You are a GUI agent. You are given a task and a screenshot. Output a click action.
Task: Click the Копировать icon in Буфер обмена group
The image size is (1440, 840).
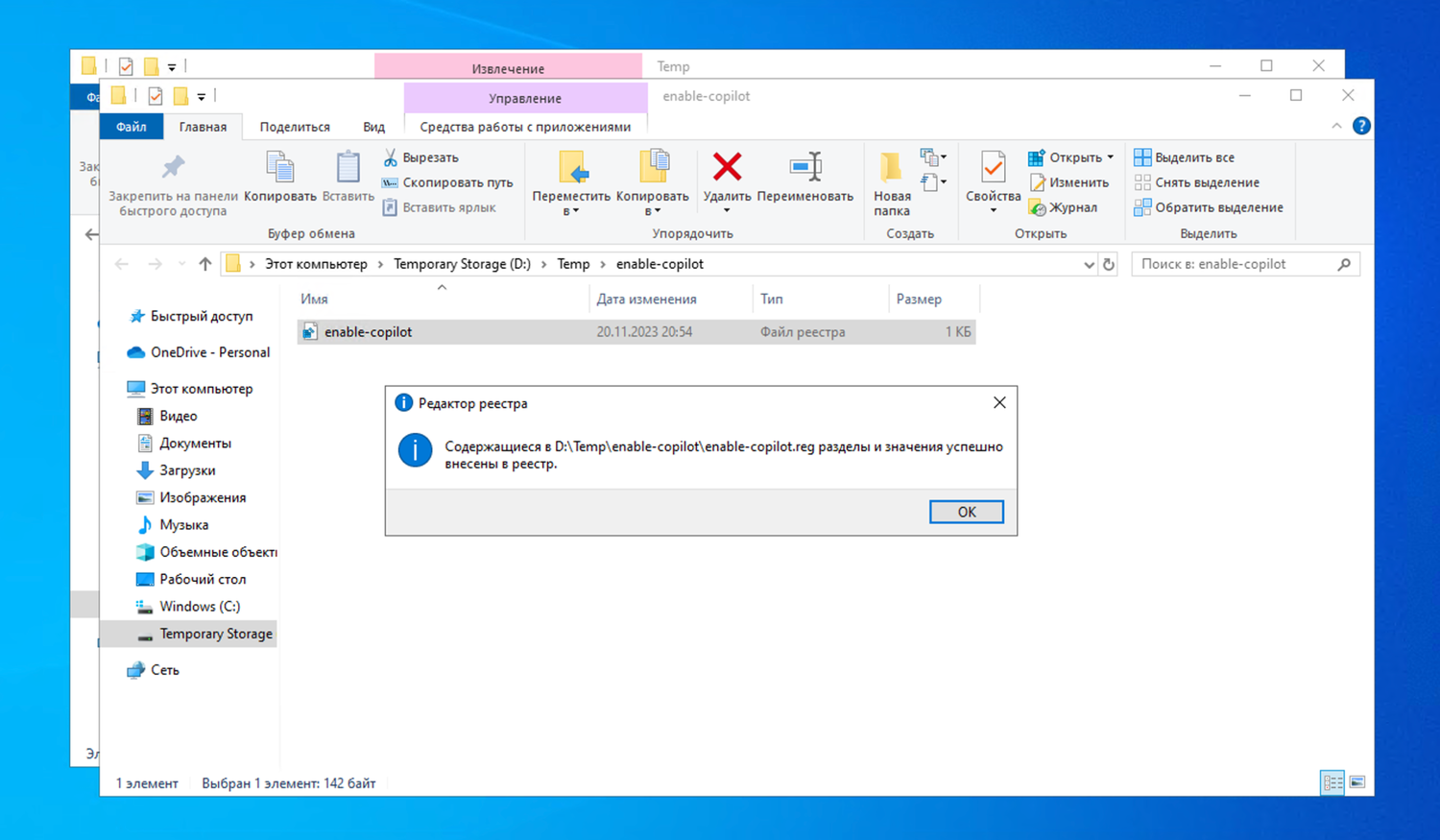point(280,168)
